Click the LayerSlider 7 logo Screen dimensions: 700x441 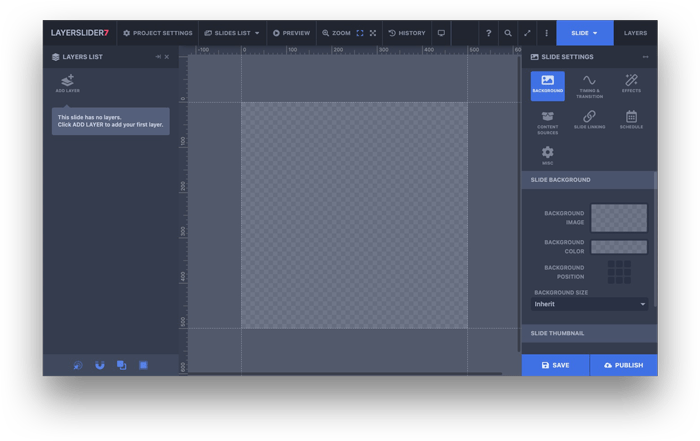pyautogui.click(x=79, y=33)
